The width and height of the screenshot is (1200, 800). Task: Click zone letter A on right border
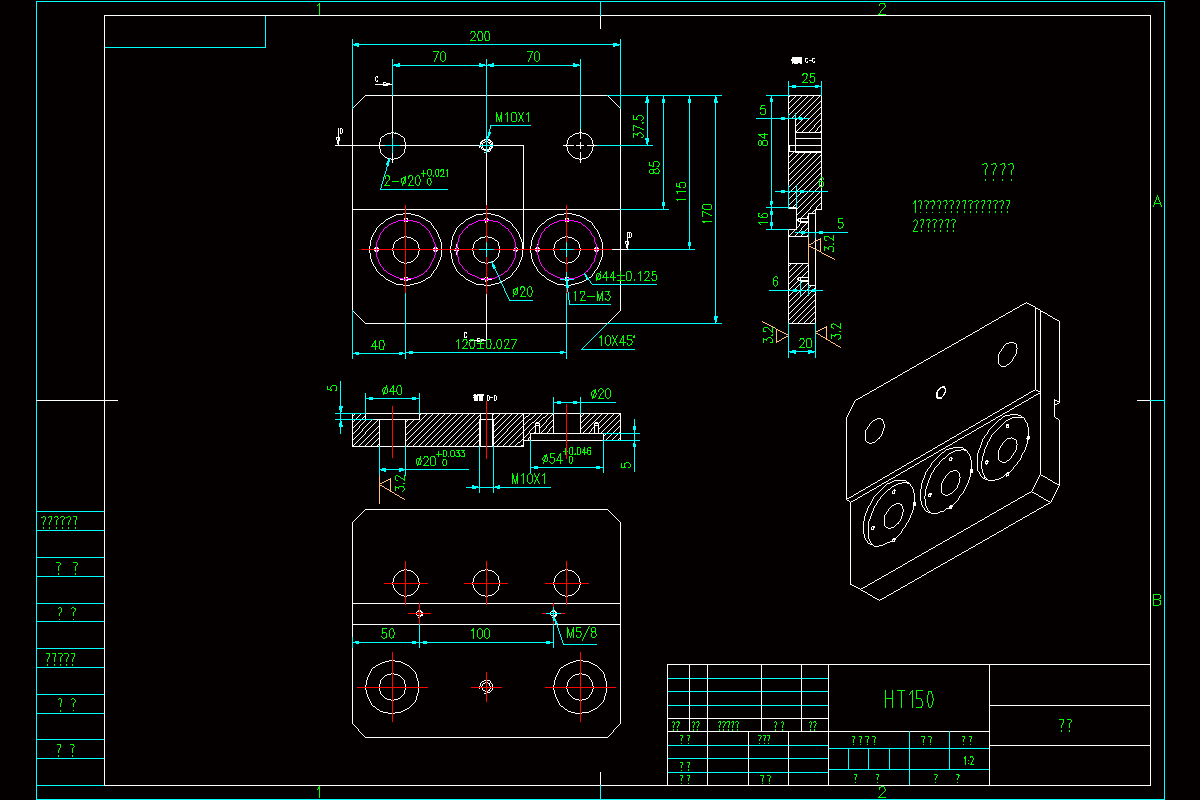click(1157, 201)
